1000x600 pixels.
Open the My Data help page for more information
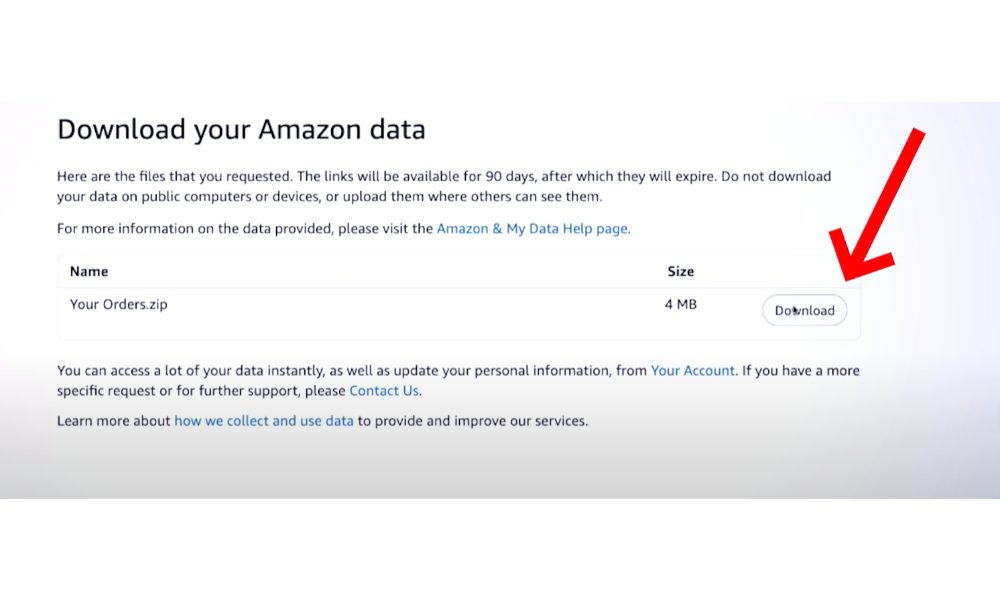click(x=532, y=228)
